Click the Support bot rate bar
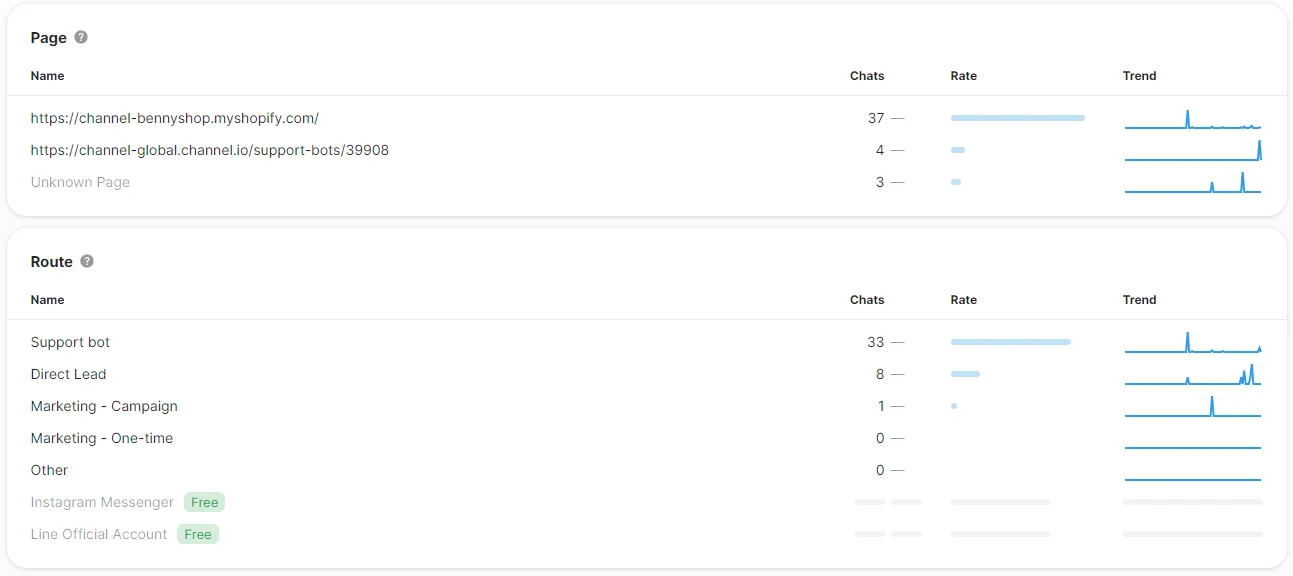This screenshot has width=1293, height=576. pos(1010,342)
